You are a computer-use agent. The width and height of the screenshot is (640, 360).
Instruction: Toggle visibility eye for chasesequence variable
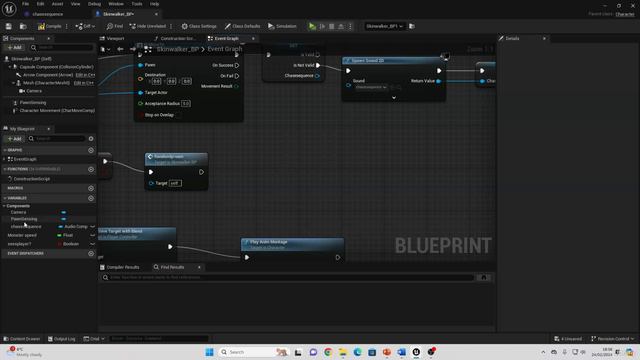click(x=92, y=227)
